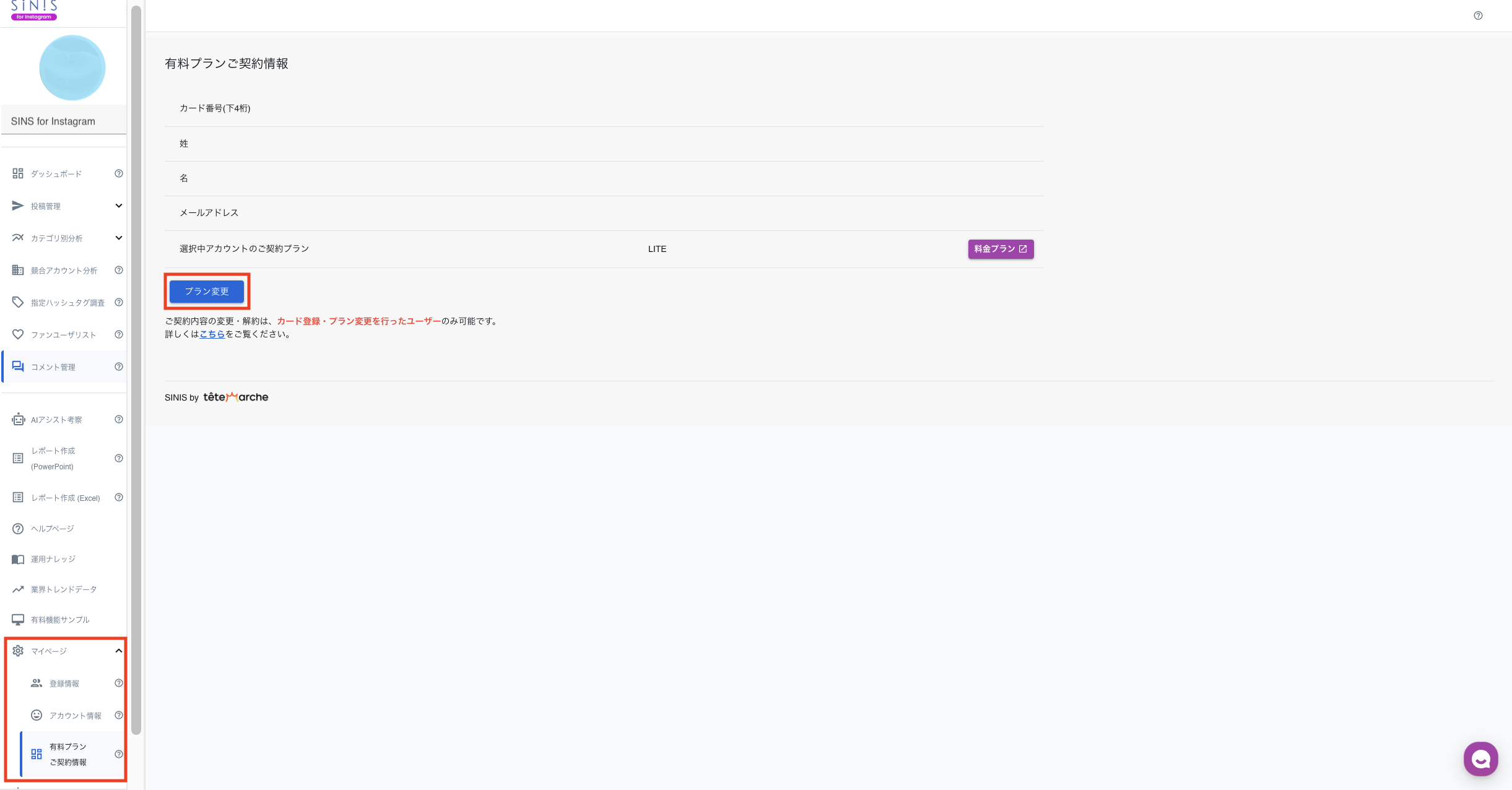Click help icon beside レポート作成 (Excel)
The width and height of the screenshot is (1512, 790).
tap(119, 497)
